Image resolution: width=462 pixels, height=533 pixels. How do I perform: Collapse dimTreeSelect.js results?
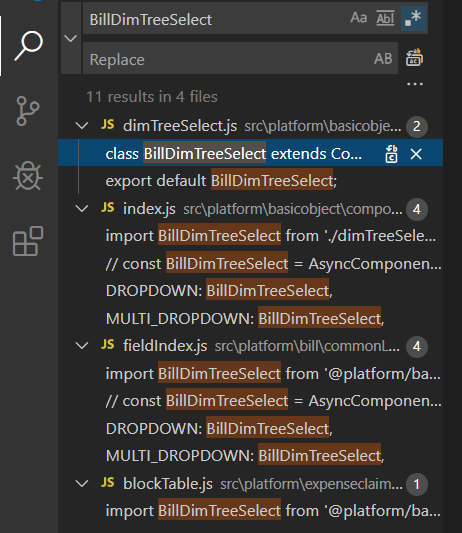[x=82, y=126]
